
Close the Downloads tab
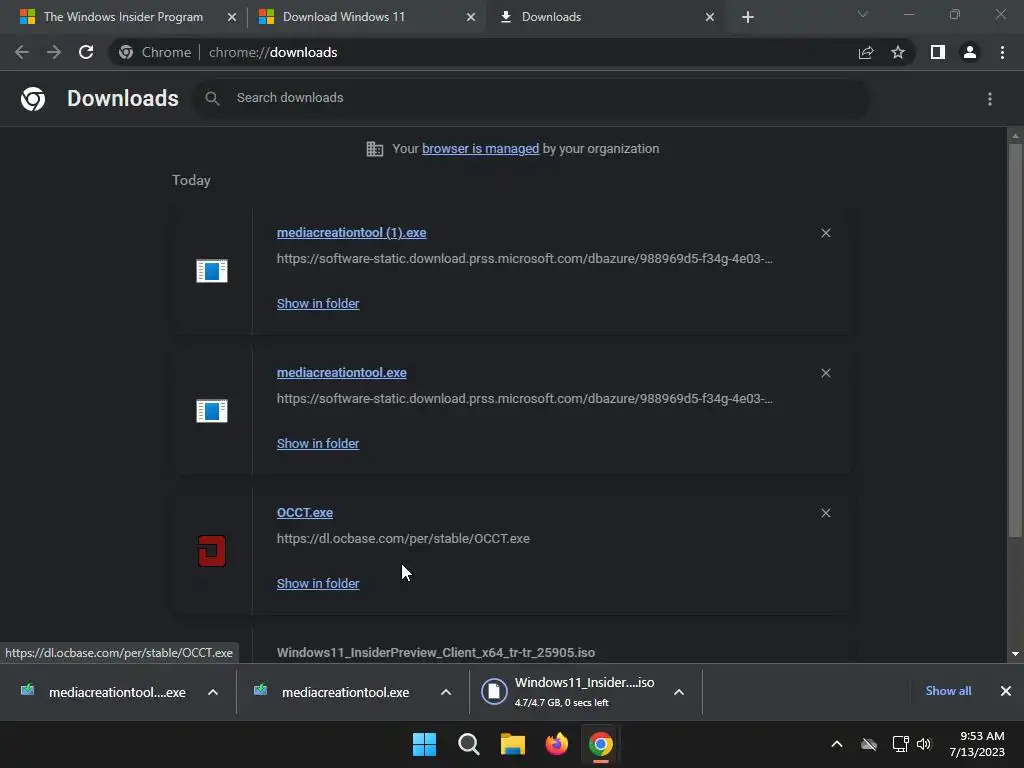tap(710, 17)
